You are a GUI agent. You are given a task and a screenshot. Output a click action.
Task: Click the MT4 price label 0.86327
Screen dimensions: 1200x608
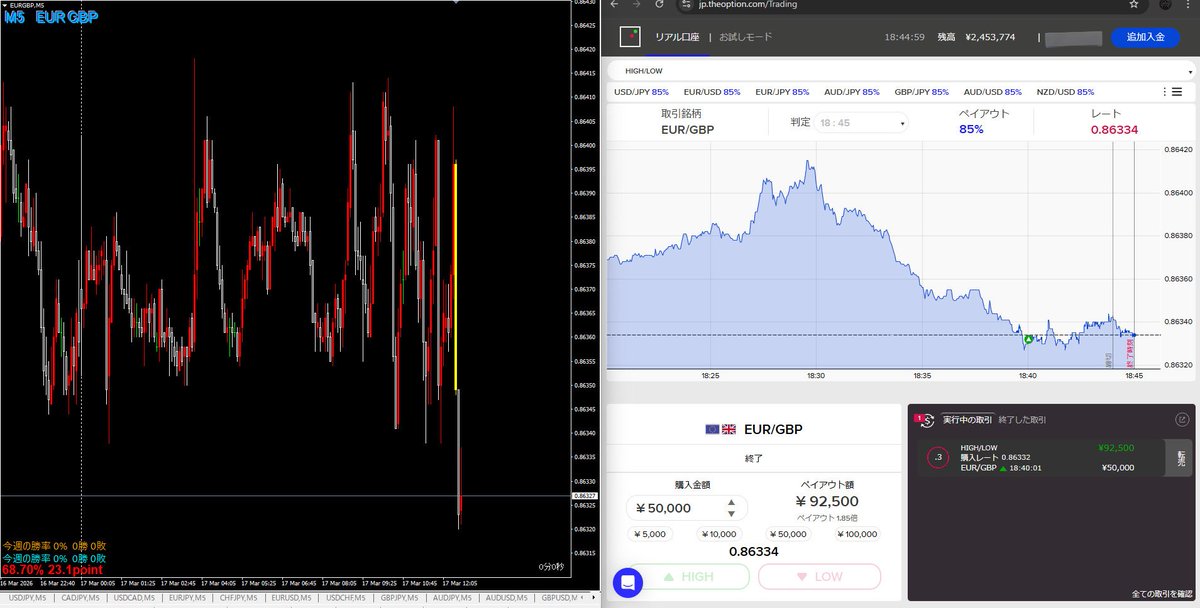point(584,495)
